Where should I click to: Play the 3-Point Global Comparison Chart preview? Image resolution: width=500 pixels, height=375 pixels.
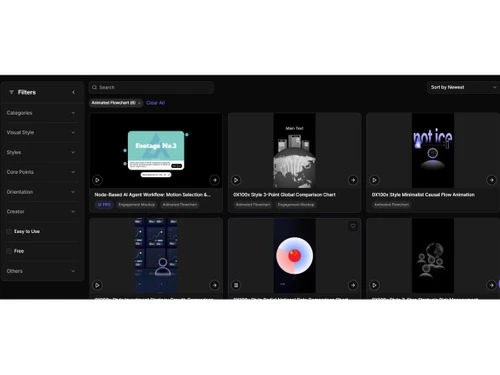pos(236,180)
